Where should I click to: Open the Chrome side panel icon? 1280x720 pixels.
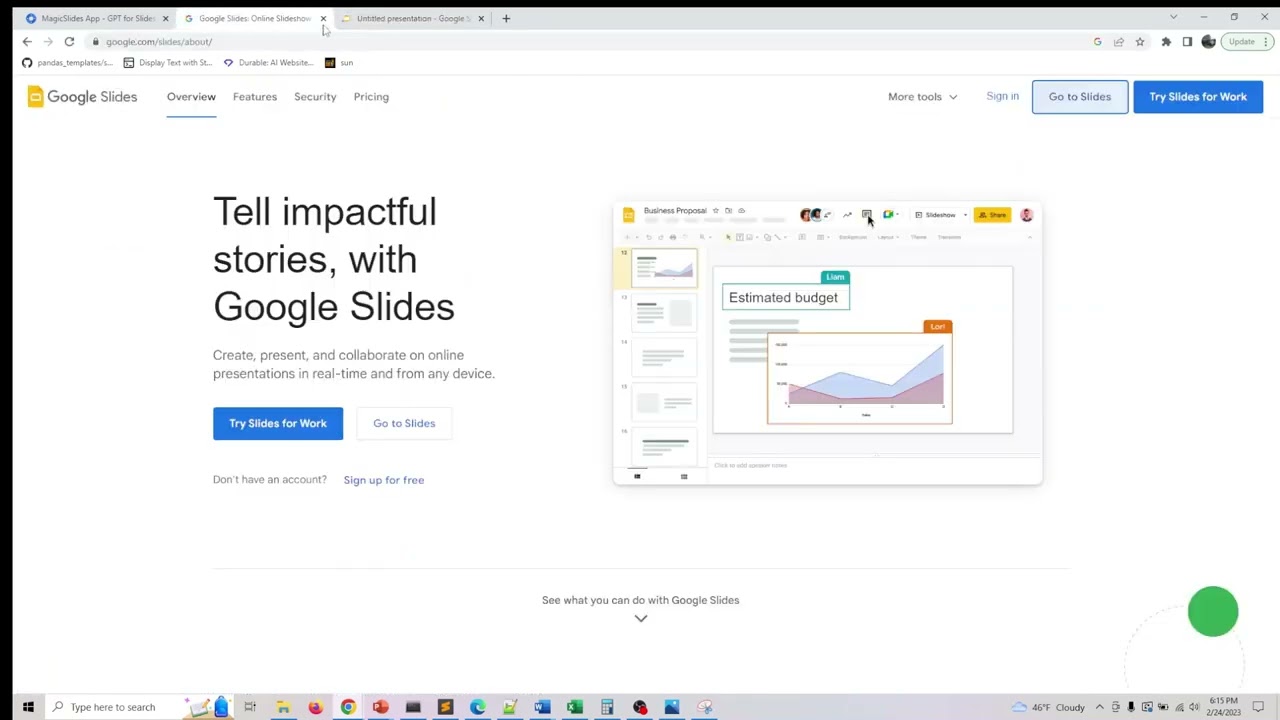[x=1187, y=42]
